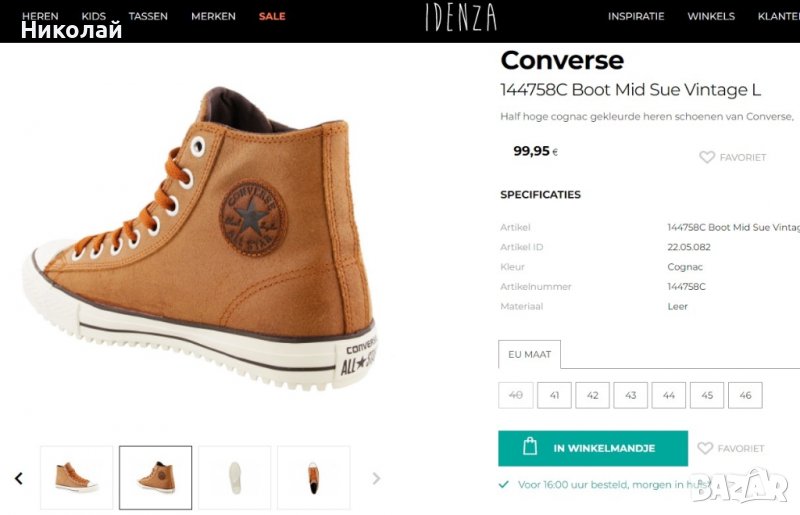Open the MERKEN menu
The height and width of the screenshot is (515, 800).
[x=213, y=16]
